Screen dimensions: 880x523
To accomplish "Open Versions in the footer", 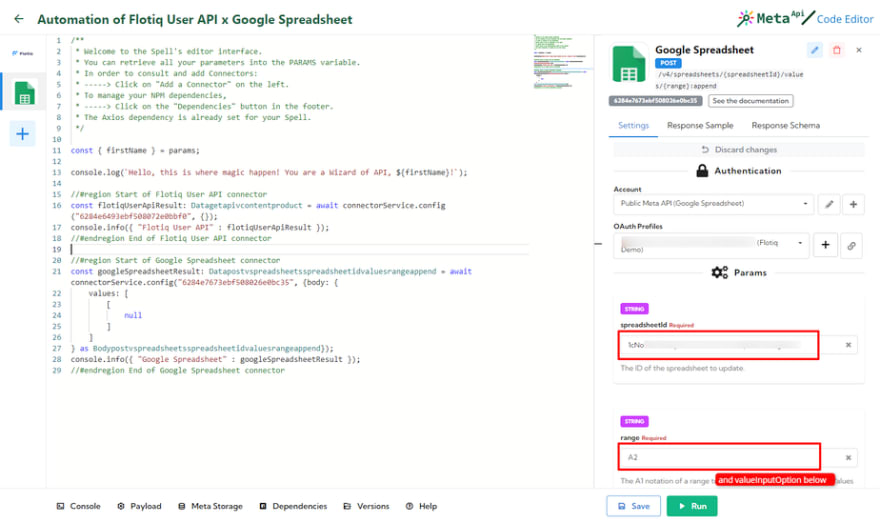I will click(366, 506).
